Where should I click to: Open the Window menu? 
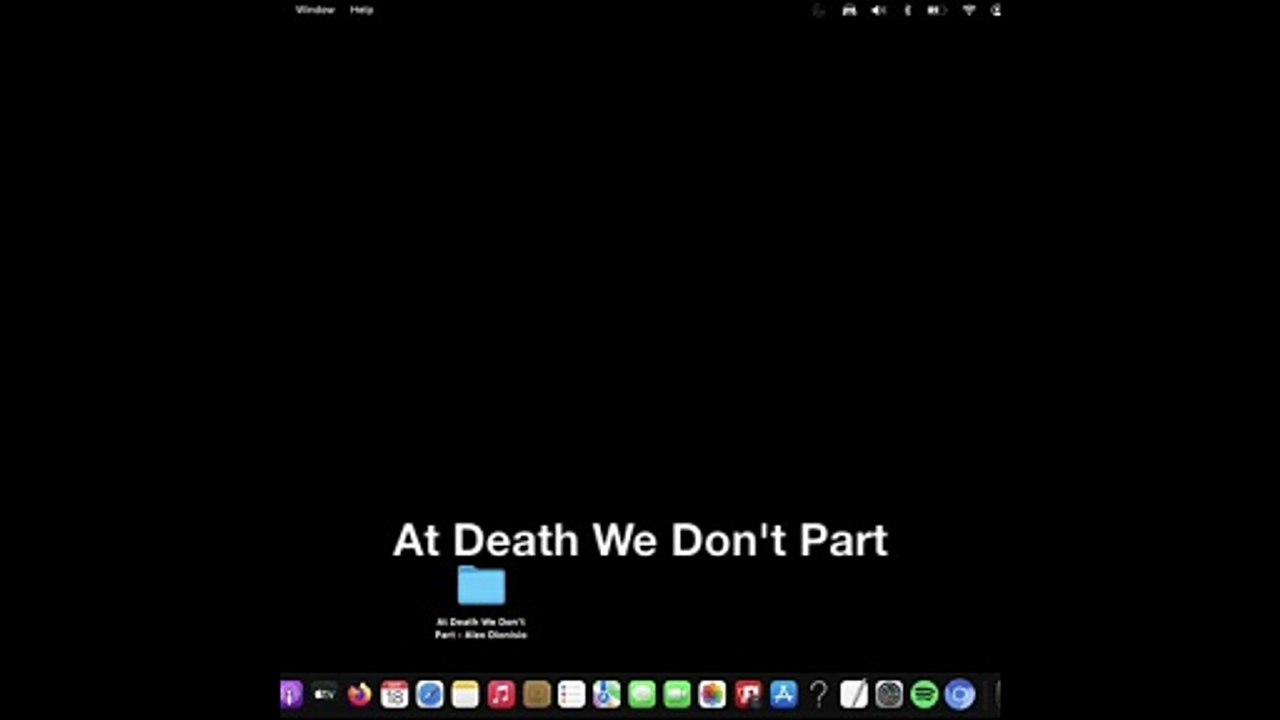pos(315,10)
